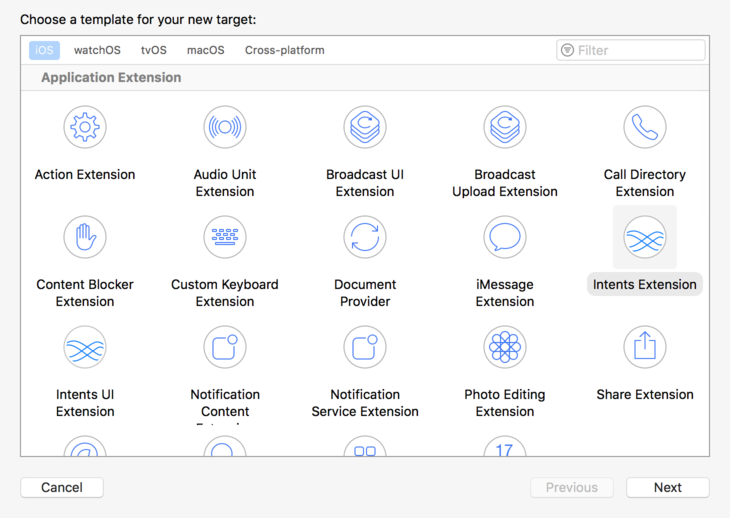Select the Action Extension gear icon

click(85, 128)
